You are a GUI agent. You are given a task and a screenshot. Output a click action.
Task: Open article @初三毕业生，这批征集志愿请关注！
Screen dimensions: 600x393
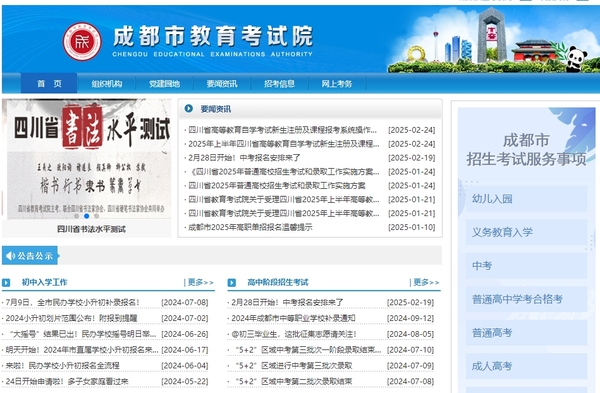pyautogui.click(x=294, y=334)
